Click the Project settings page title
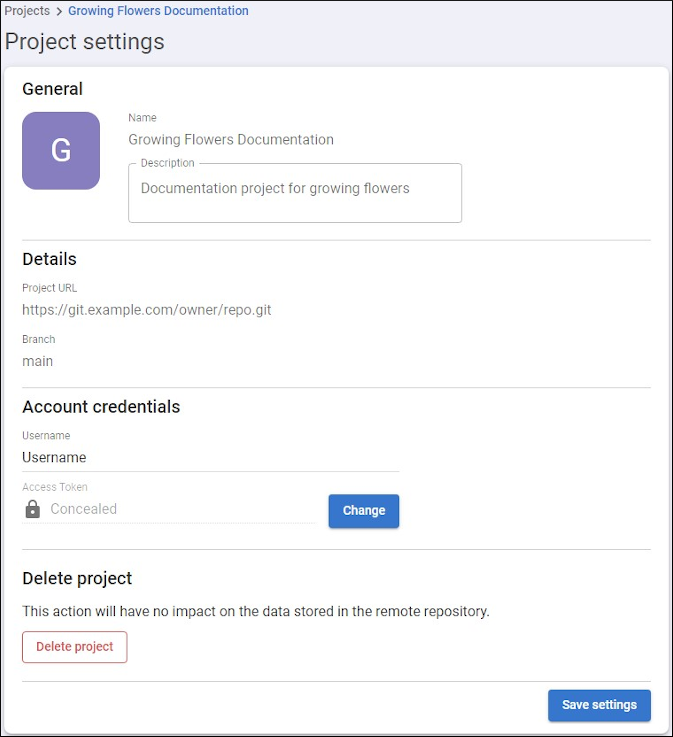 85,41
